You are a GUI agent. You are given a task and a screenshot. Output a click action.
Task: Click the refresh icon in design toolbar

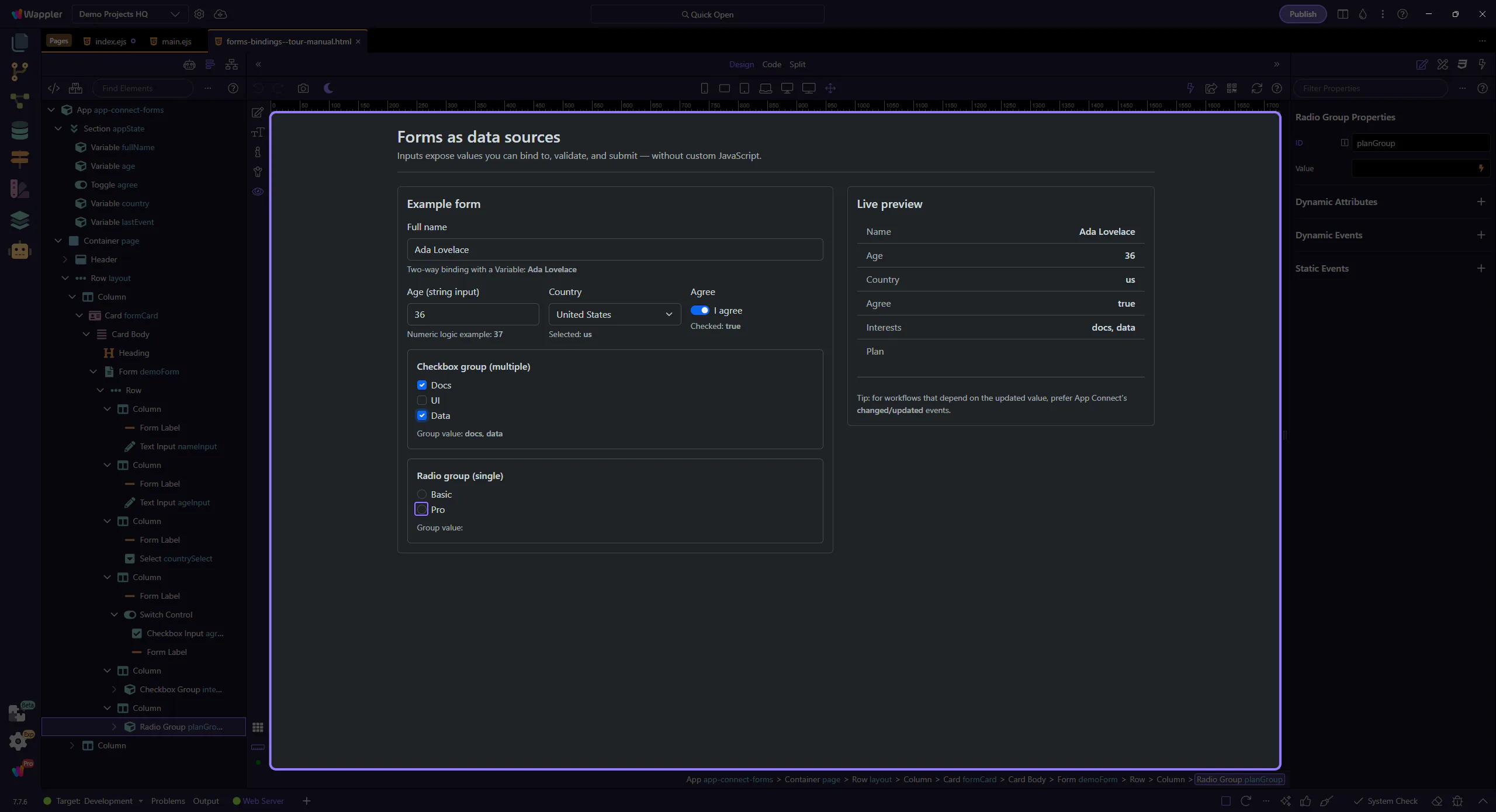coord(1256,88)
